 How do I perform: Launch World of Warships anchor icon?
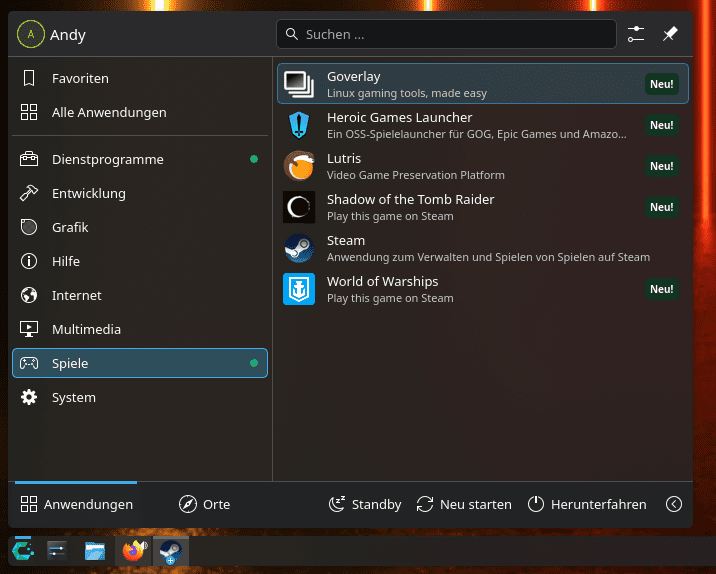click(299, 289)
